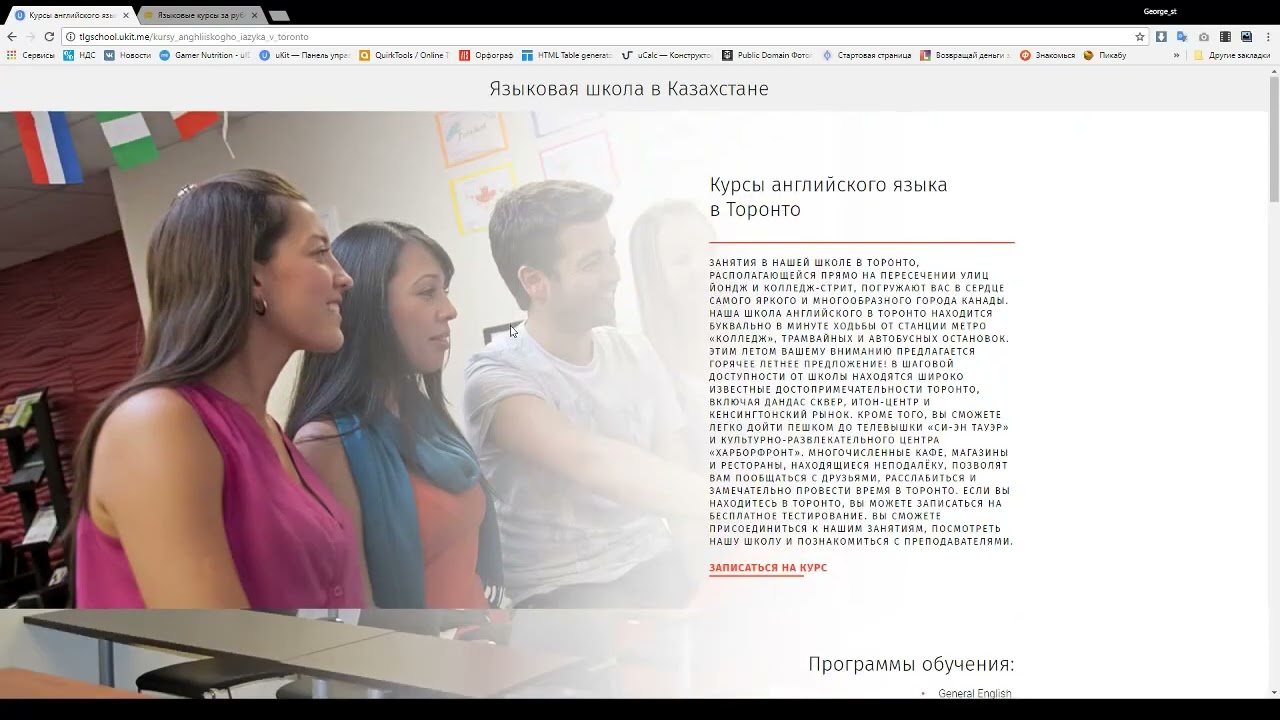The height and width of the screenshot is (720, 1280).
Task: Open the HTML Table generator bookmark
Action: coord(567,55)
